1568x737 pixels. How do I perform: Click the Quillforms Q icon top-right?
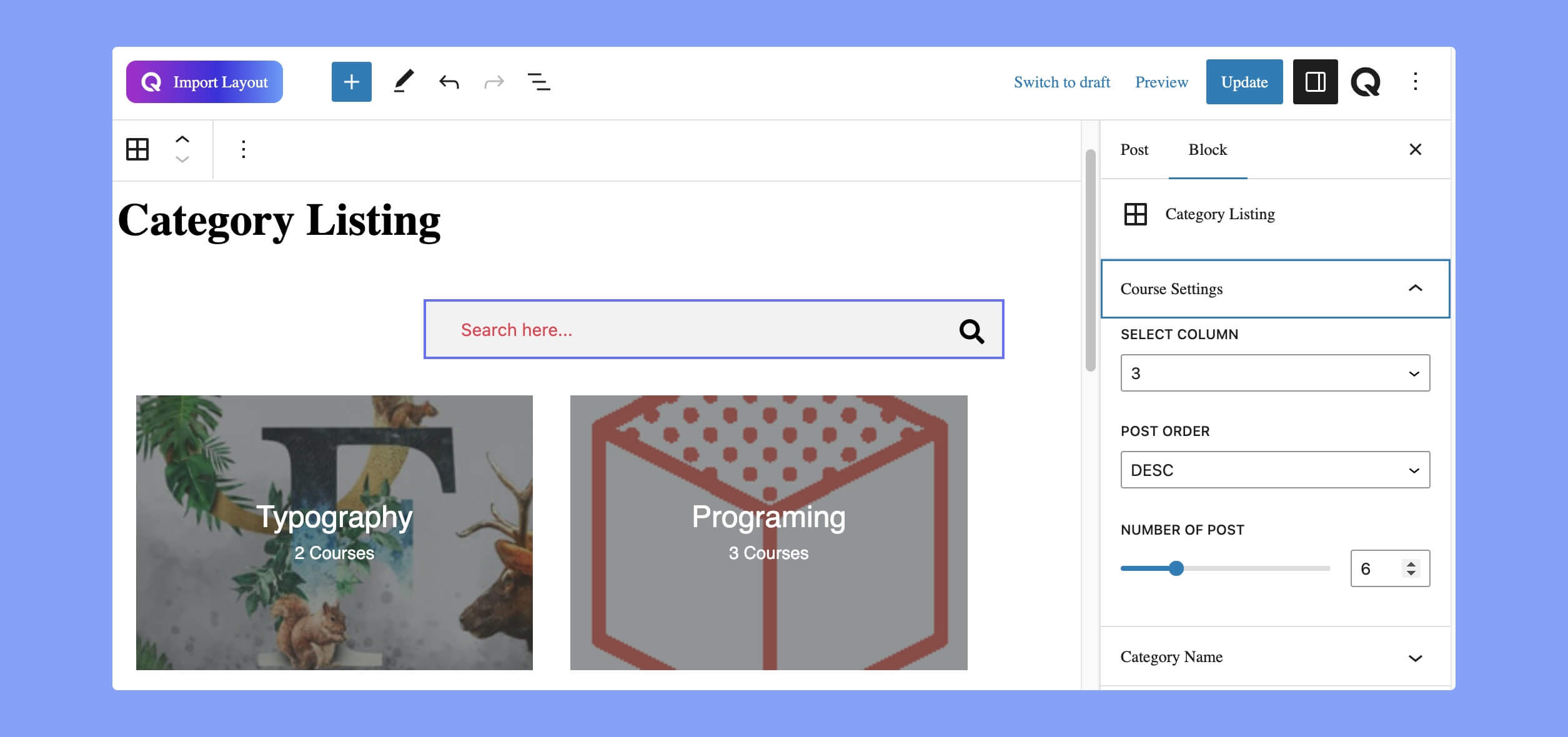1365,82
